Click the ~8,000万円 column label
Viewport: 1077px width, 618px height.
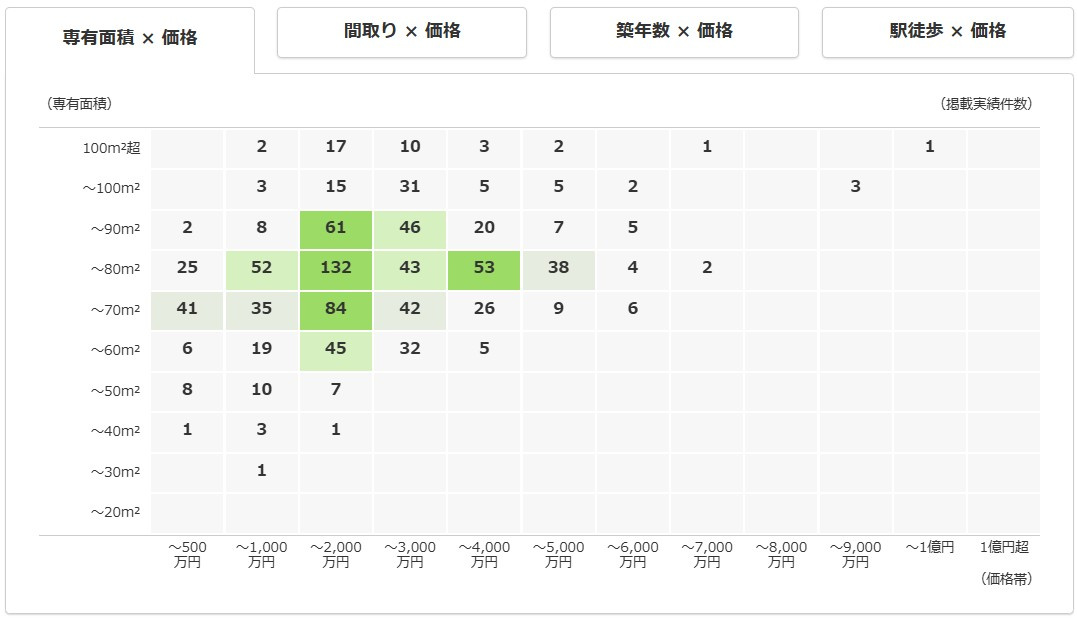click(781, 554)
